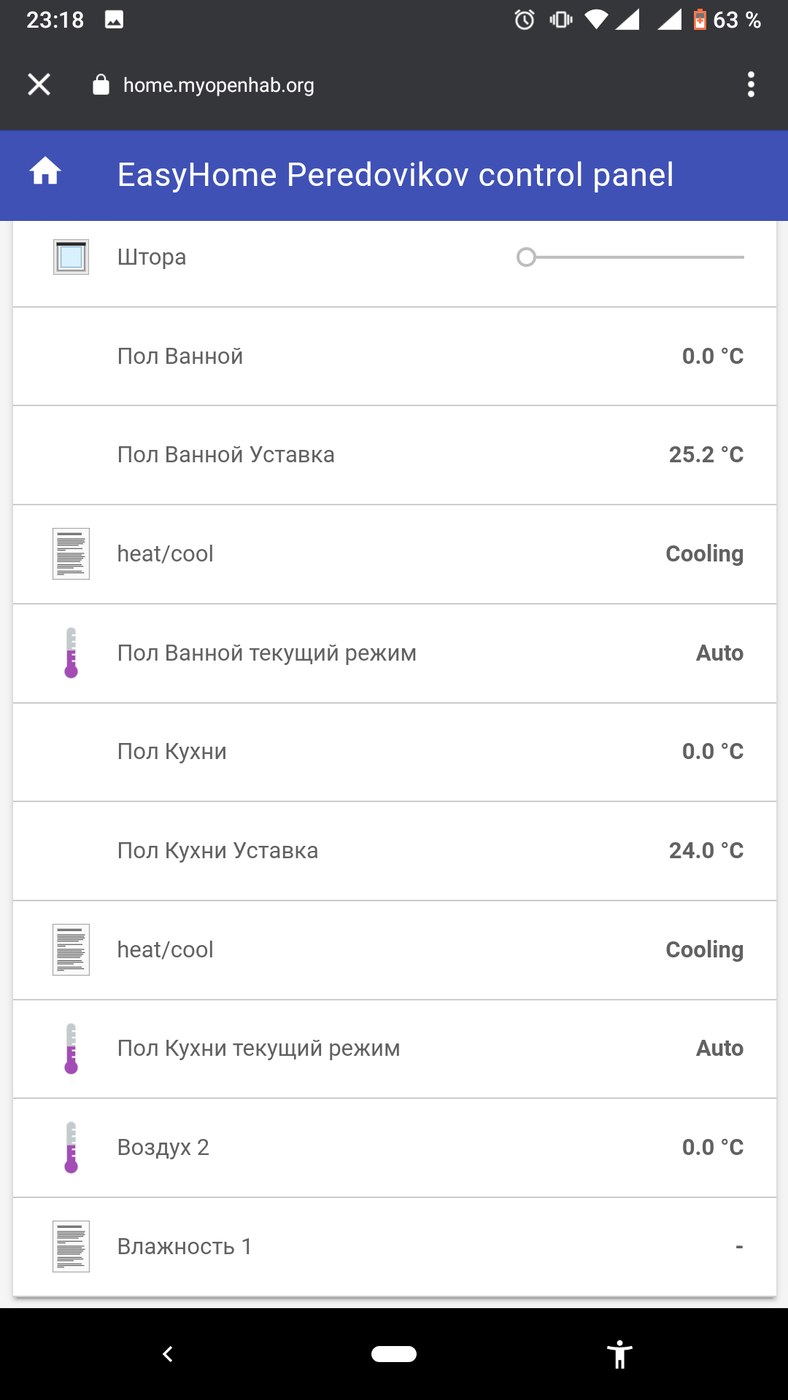Viewport: 788px width, 1400px height.
Task: Click the Штора slider handle
Action: click(526, 257)
